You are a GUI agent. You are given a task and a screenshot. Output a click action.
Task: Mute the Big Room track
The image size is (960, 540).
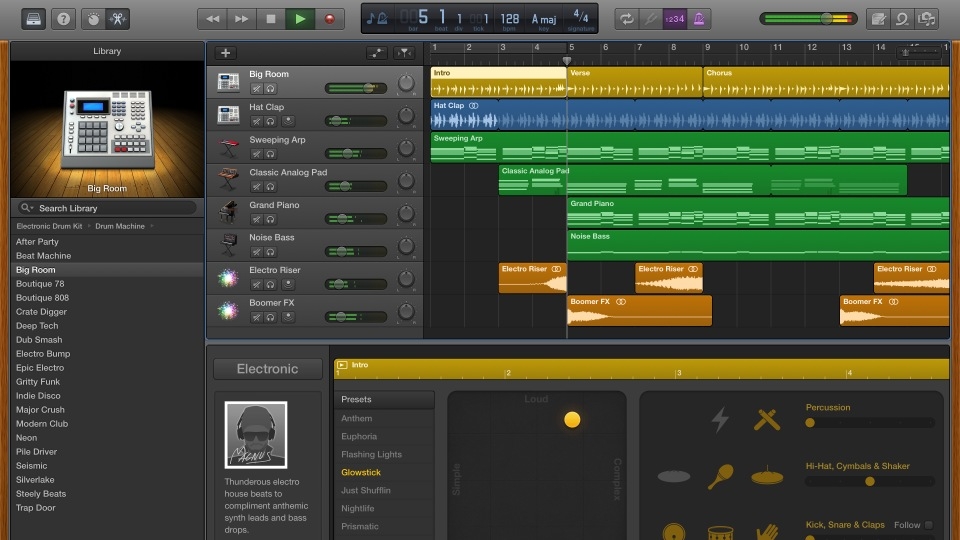click(256, 89)
